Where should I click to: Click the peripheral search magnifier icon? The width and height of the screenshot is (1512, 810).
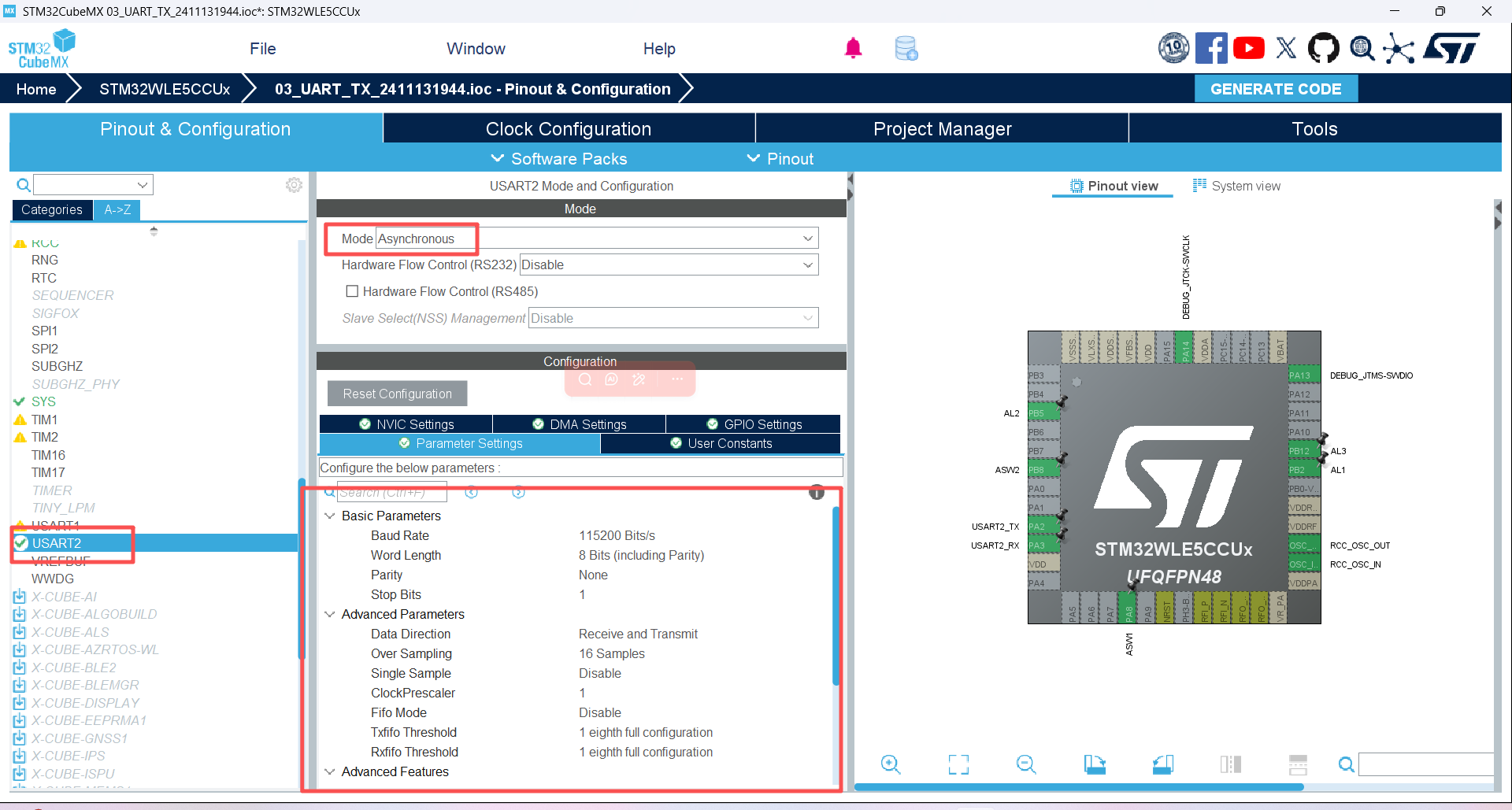24,185
